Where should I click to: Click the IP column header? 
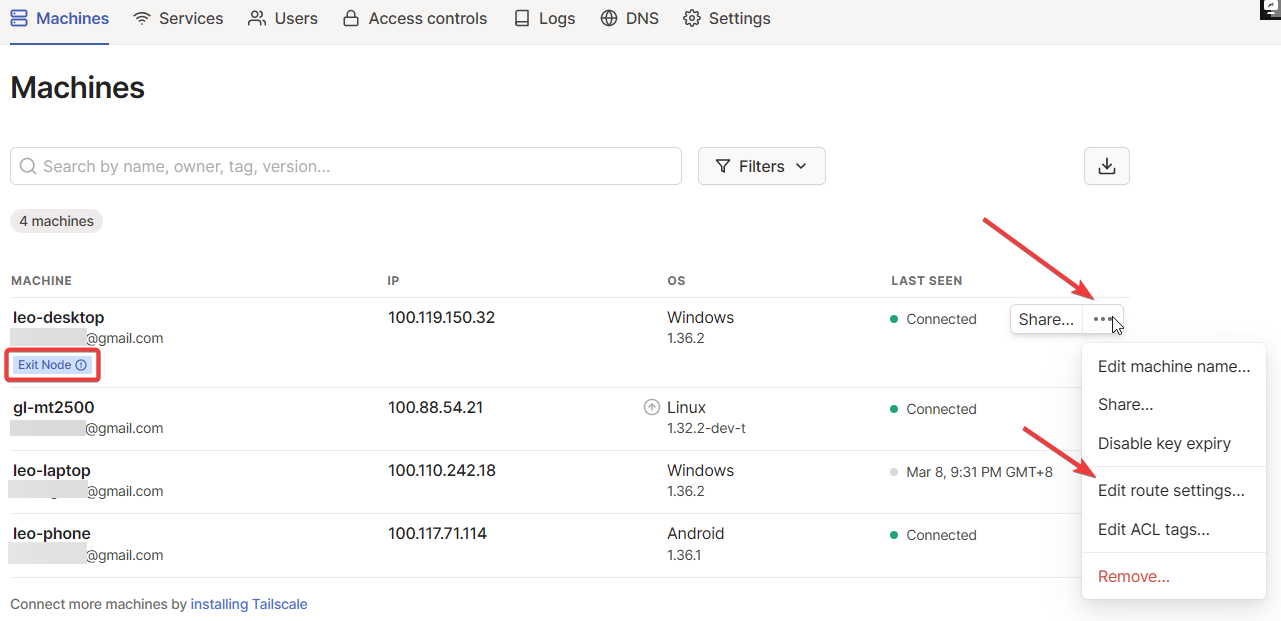(394, 281)
